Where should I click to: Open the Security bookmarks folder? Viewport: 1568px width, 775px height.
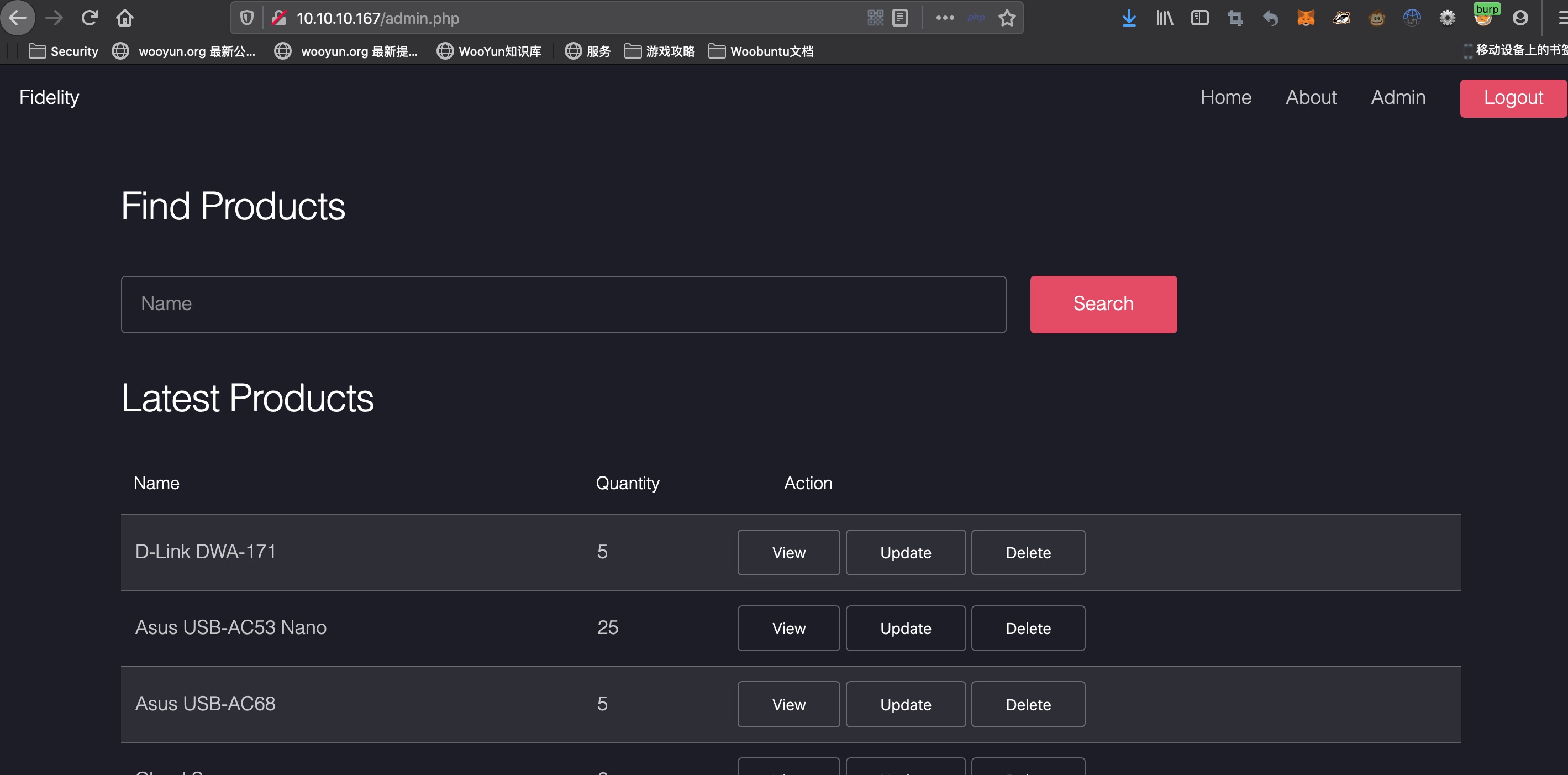click(x=64, y=51)
